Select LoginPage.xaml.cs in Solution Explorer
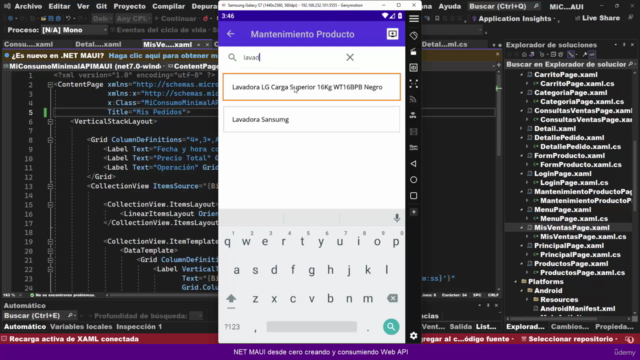The height and width of the screenshot is (360, 640). coord(574,182)
